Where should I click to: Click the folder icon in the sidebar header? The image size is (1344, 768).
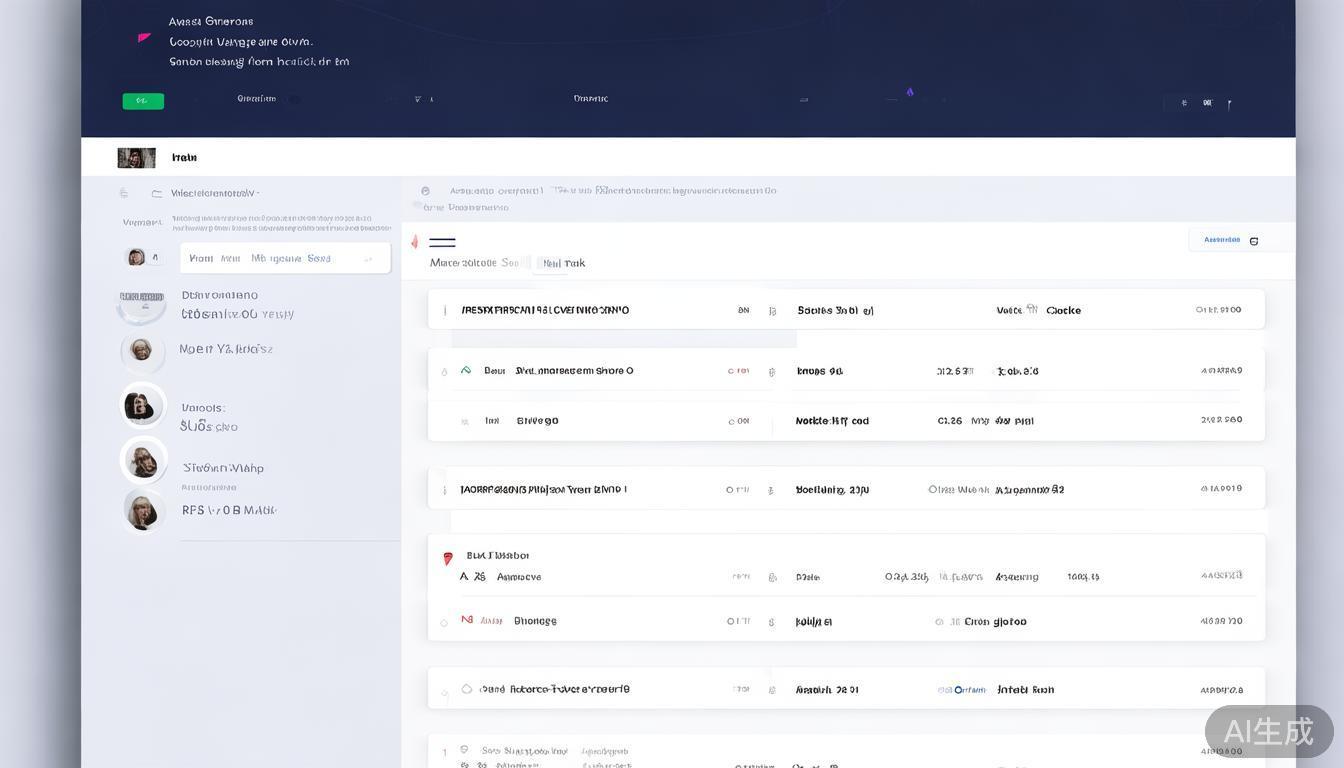tap(156, 193)
